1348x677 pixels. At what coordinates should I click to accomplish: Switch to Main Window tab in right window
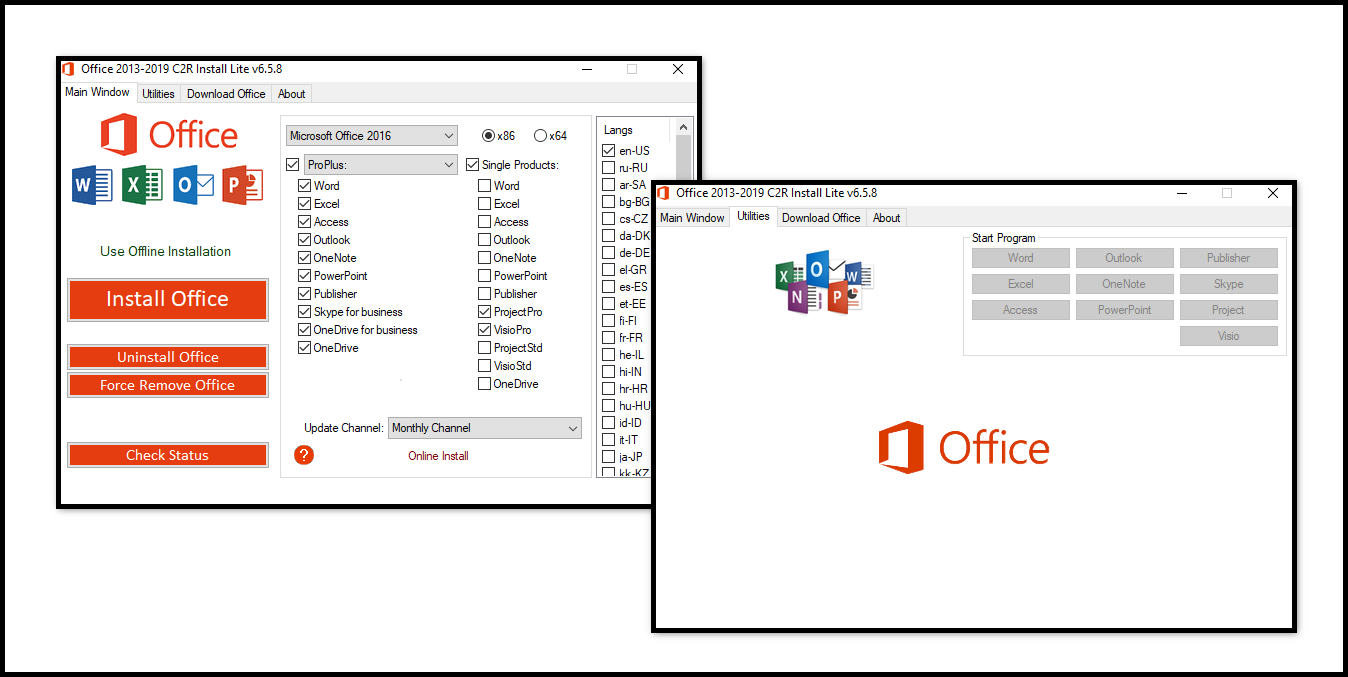692,218
